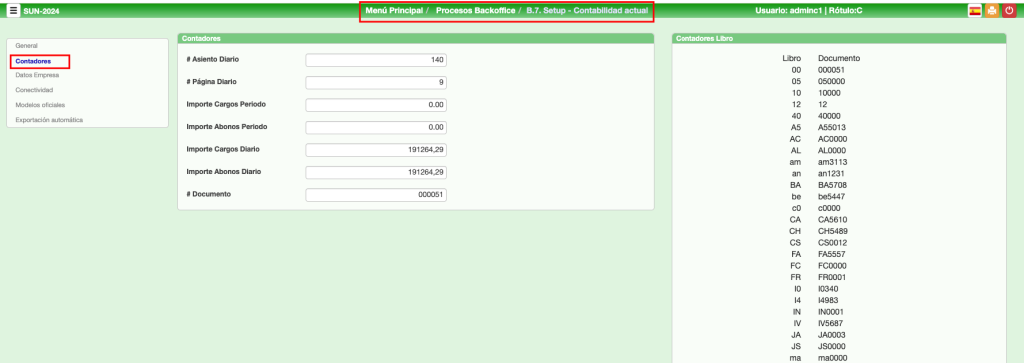The image size is (1024, 363).
Task: Select document I0340 in the list
Action: click(828, 289)
